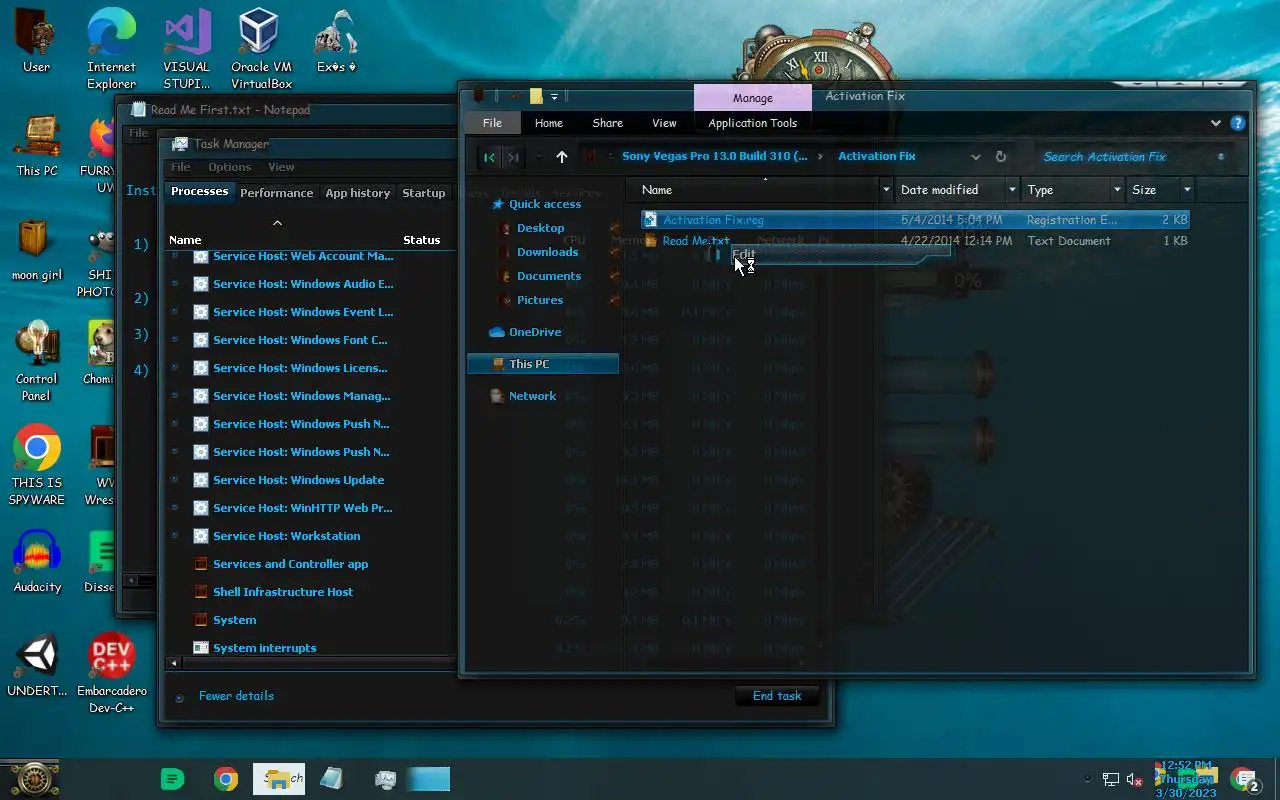Switch to Notepad in the taskbar

pyautogui.click(x=332, y=779)
